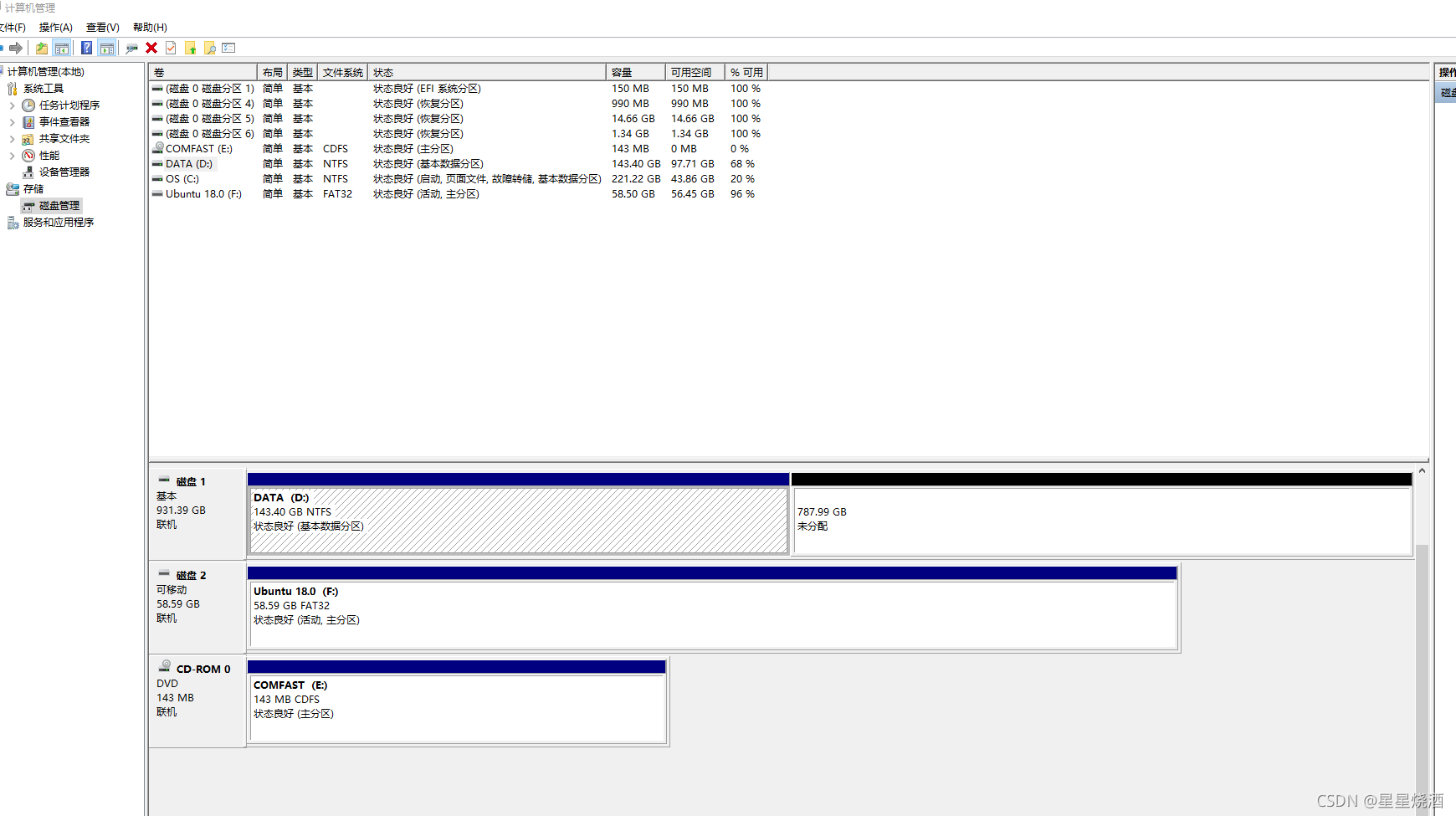Viewport: 1456px width, 816px height.
Task: Click the 143.40 GB capacity cell
Action: (636, 164)
